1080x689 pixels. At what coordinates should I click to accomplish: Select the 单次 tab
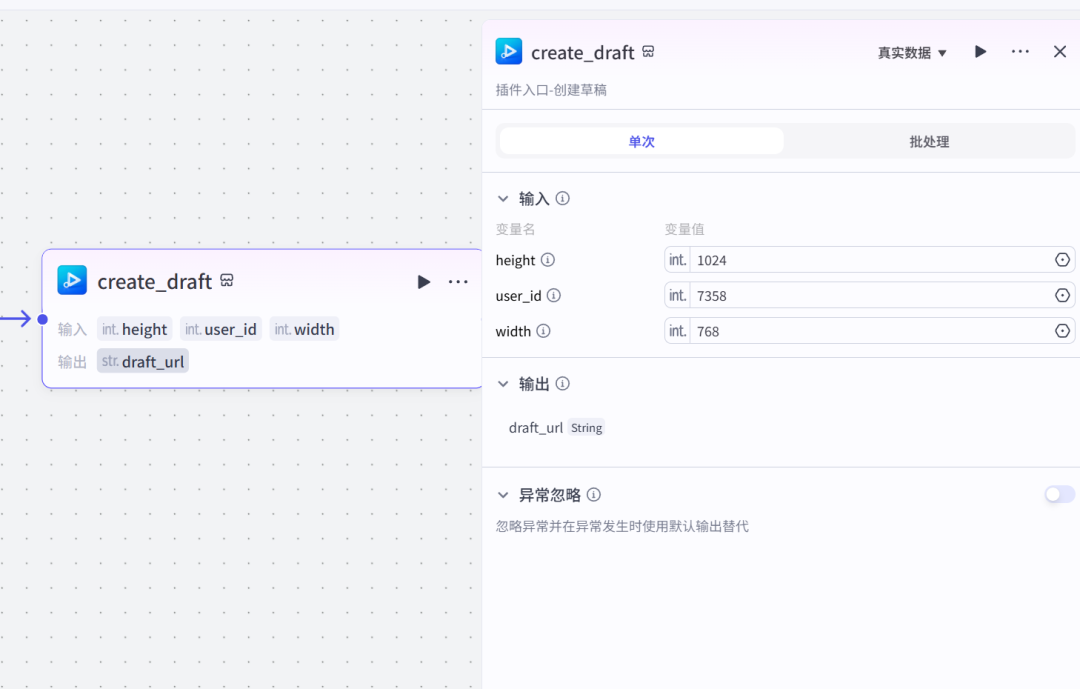pos(641,141)
